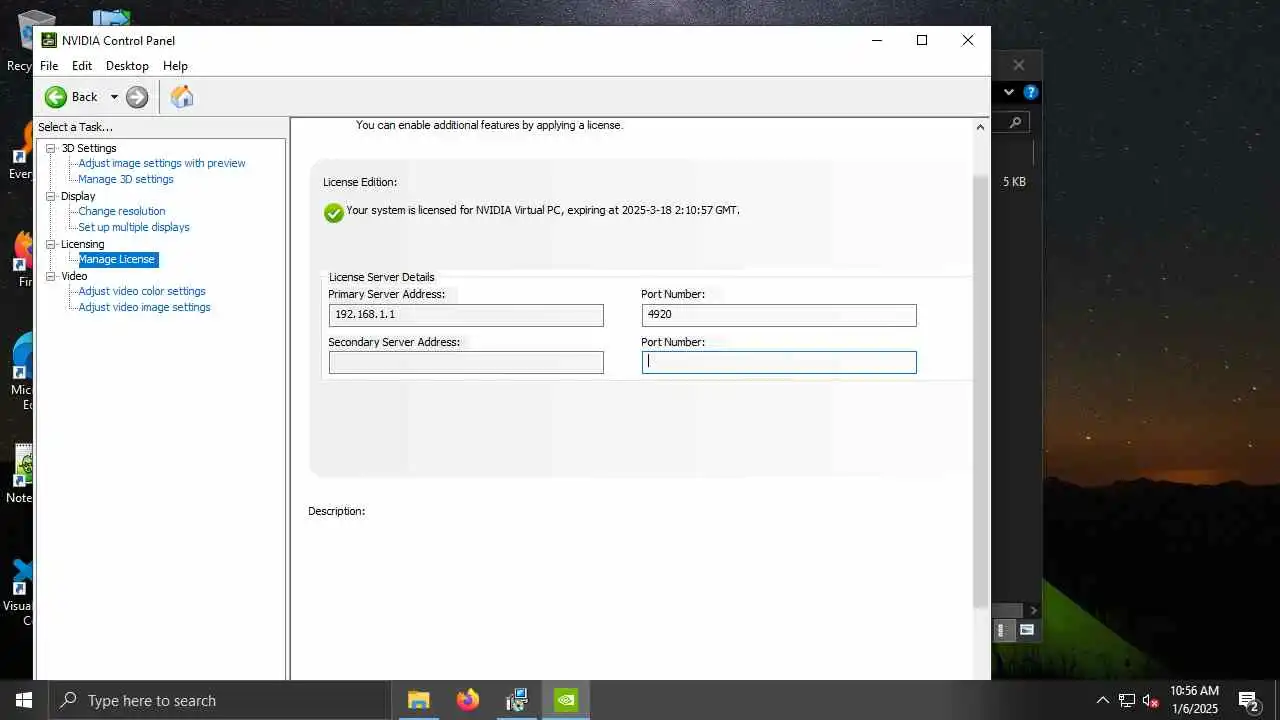Click the Licensing tree label
1280x720 pixels.
click(82, 244)
